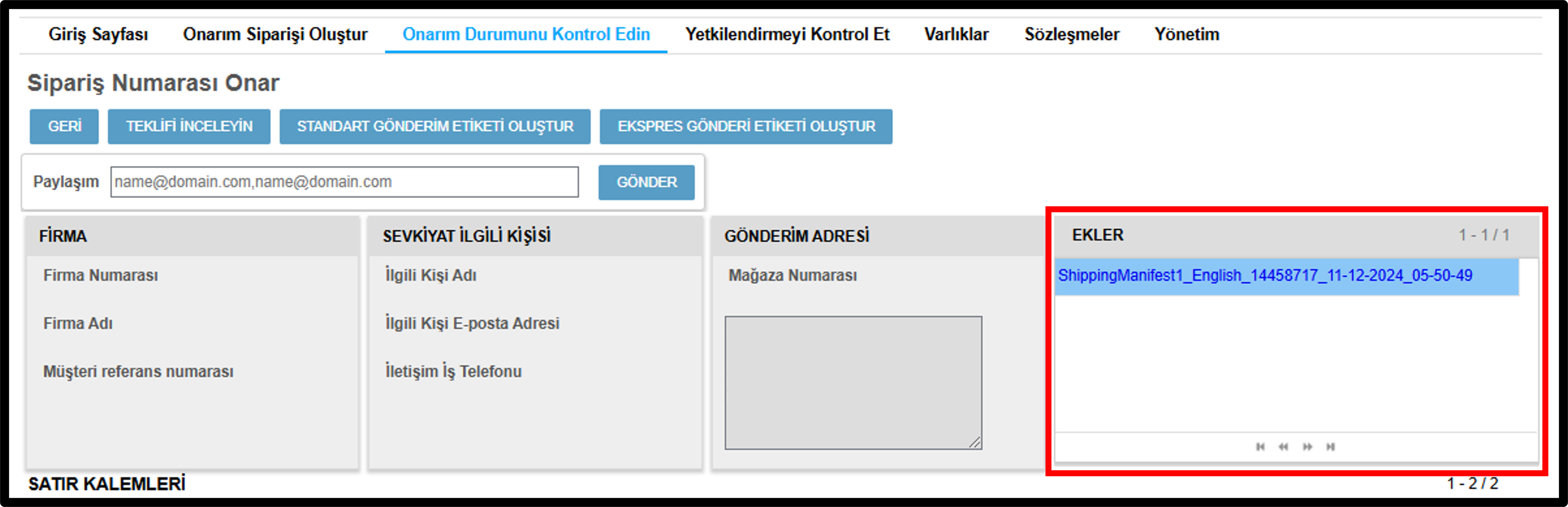This screenshot has width=1568, height=507.
Task: Click the GÖNDER button
Action: 646,182
